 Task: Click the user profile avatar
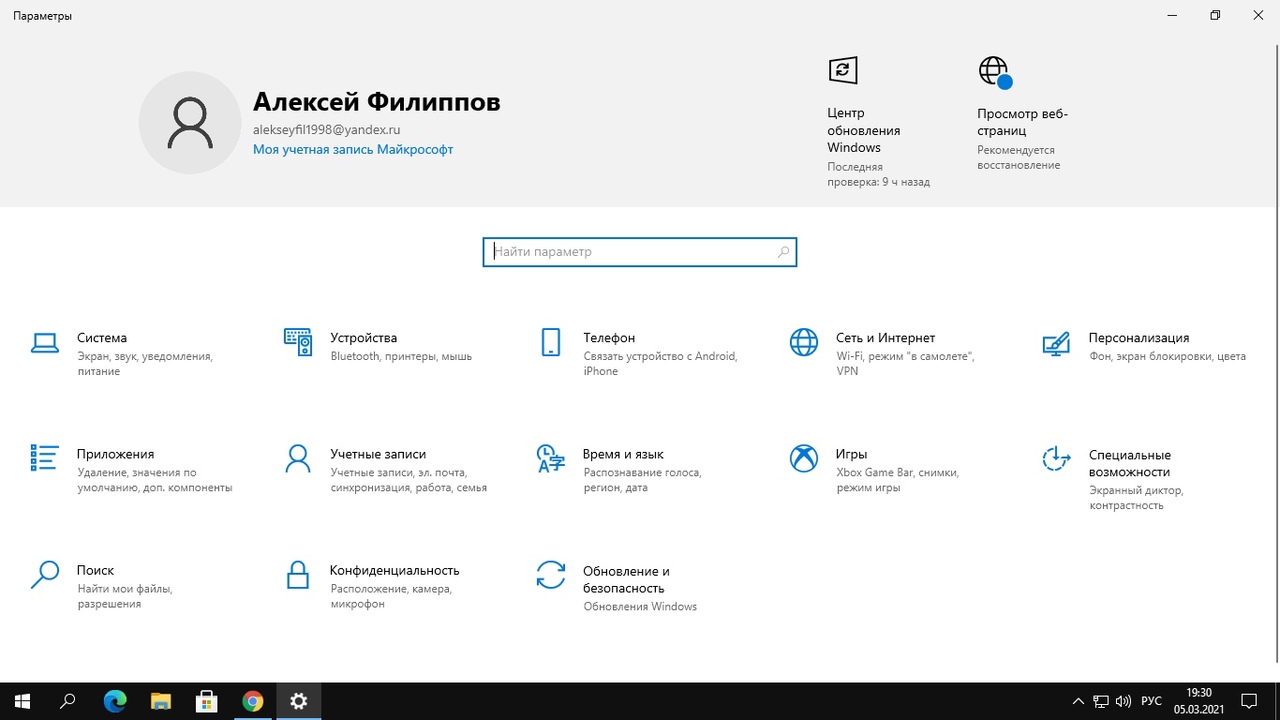190,122
